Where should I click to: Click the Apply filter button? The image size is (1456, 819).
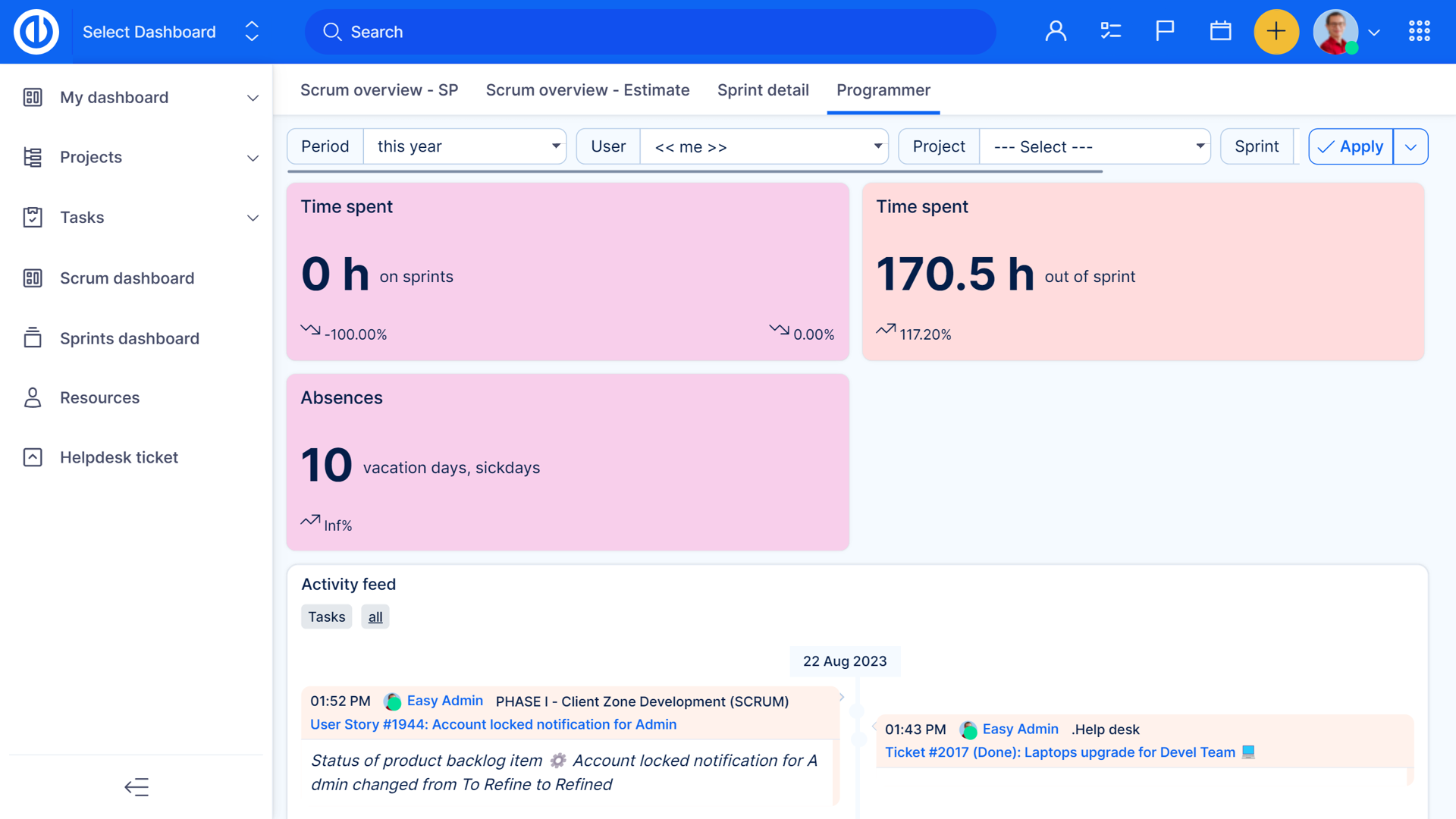click(1351, 146)
